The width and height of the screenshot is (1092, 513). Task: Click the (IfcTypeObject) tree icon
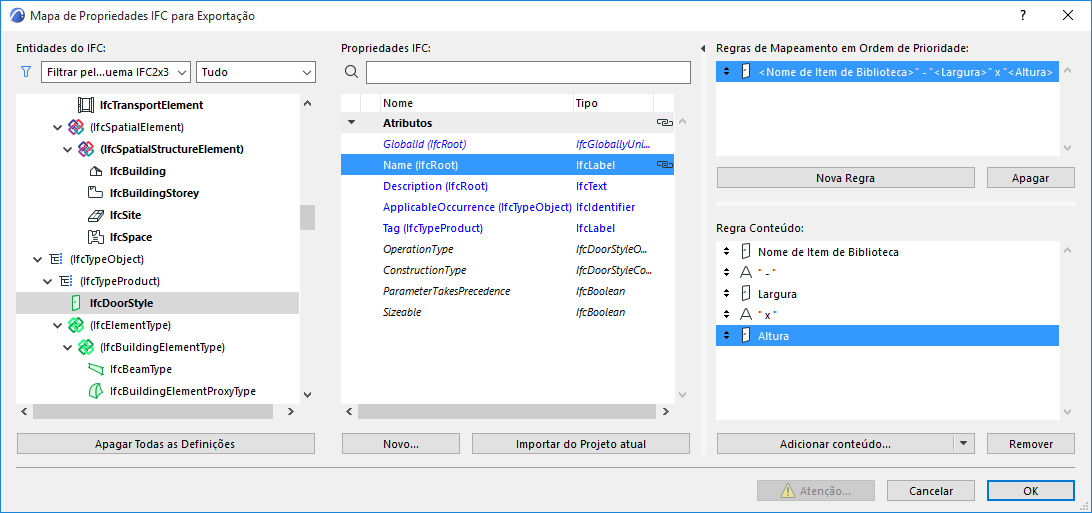[55, 259]
